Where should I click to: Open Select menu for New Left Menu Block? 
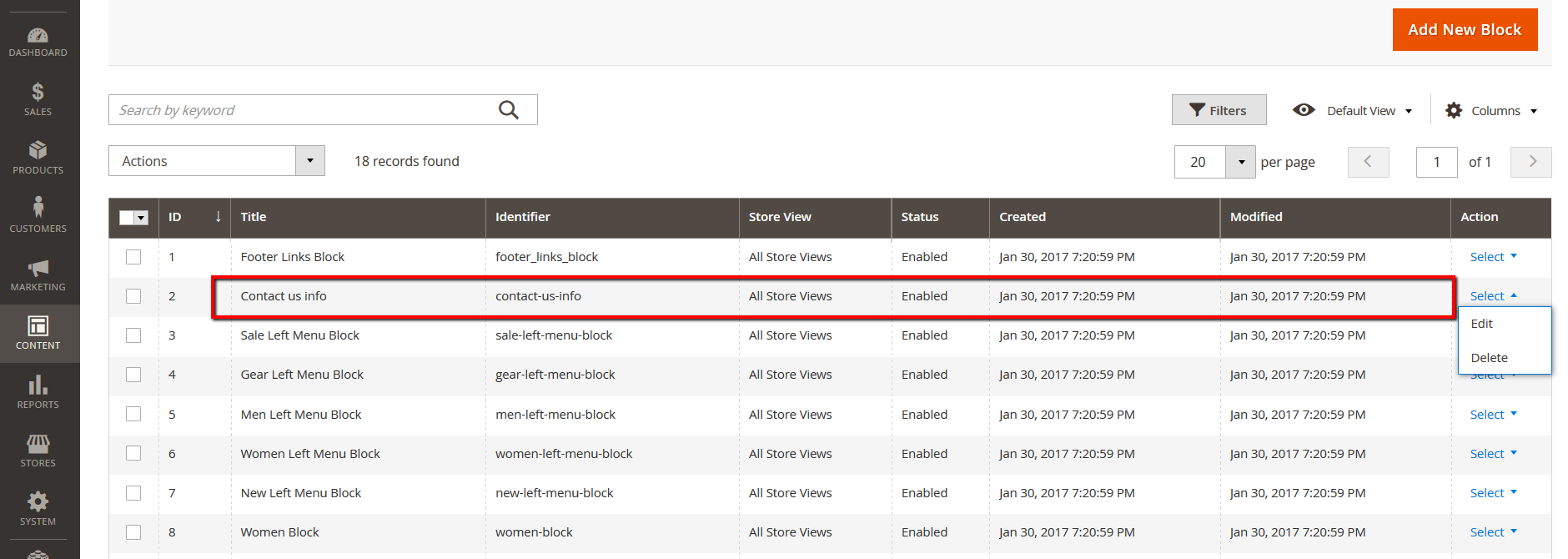point(1493,493)
